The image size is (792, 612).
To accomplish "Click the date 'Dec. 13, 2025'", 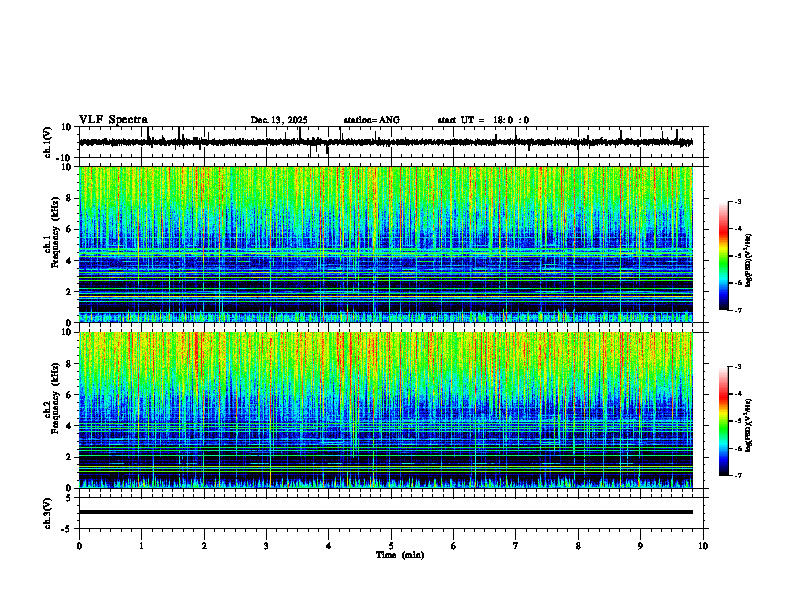I will point(279,120).
